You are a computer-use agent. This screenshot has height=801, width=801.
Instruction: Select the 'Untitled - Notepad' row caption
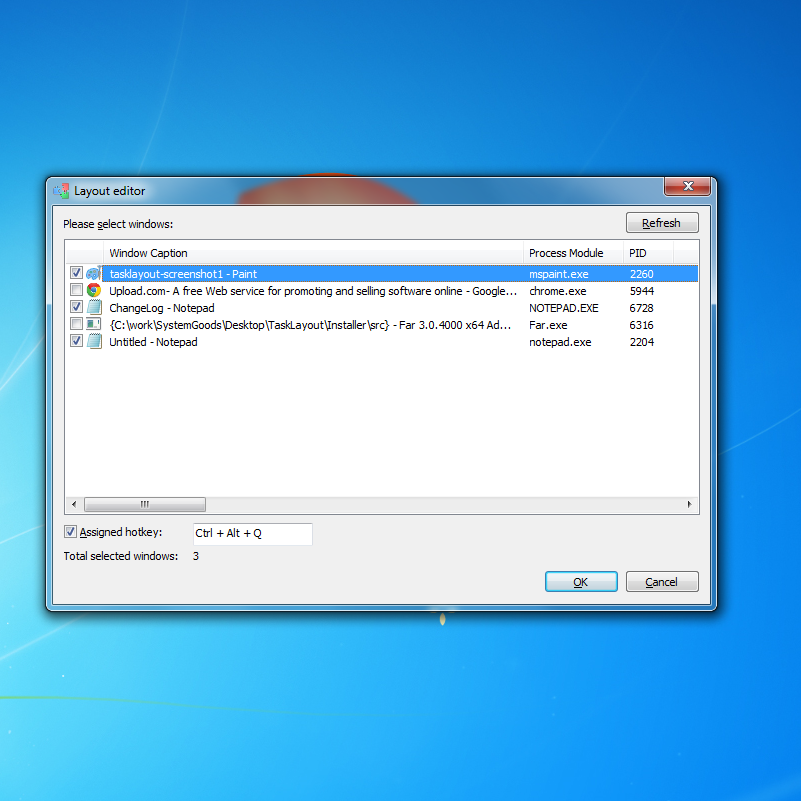point(153,342)
